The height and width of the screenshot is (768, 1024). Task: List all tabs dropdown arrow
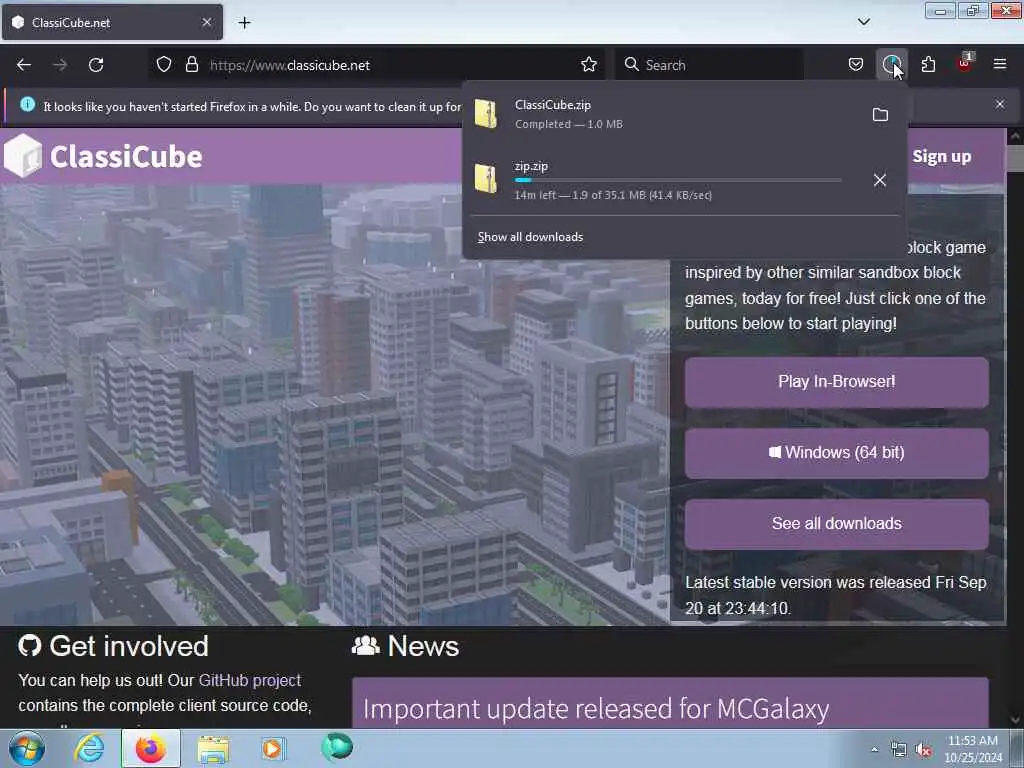coord(863,22)
